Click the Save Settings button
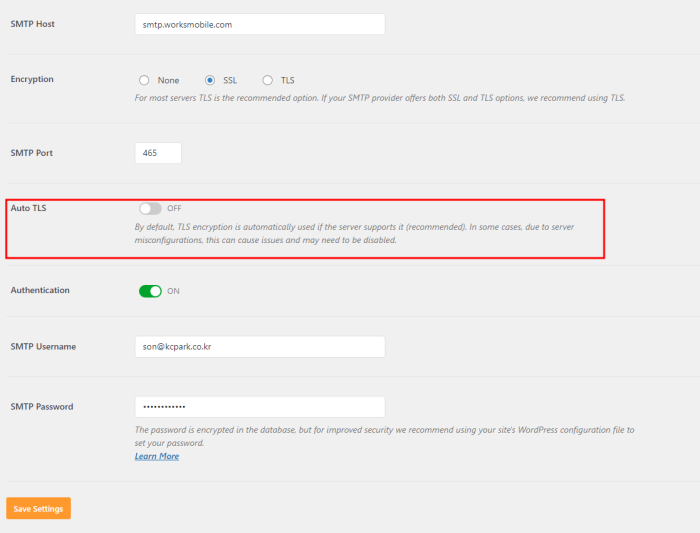The height and width of the screenshot is (533, 700). (38, 508)
